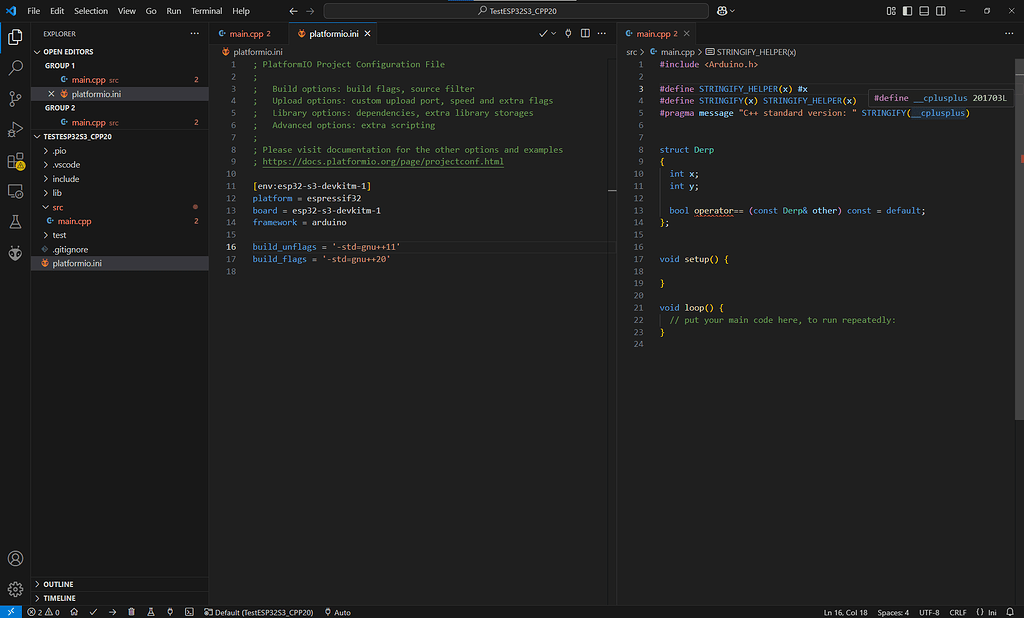Click the TestESP32S3_CPP20 search box
This screenshot has width=1024, height=618.
516,11
